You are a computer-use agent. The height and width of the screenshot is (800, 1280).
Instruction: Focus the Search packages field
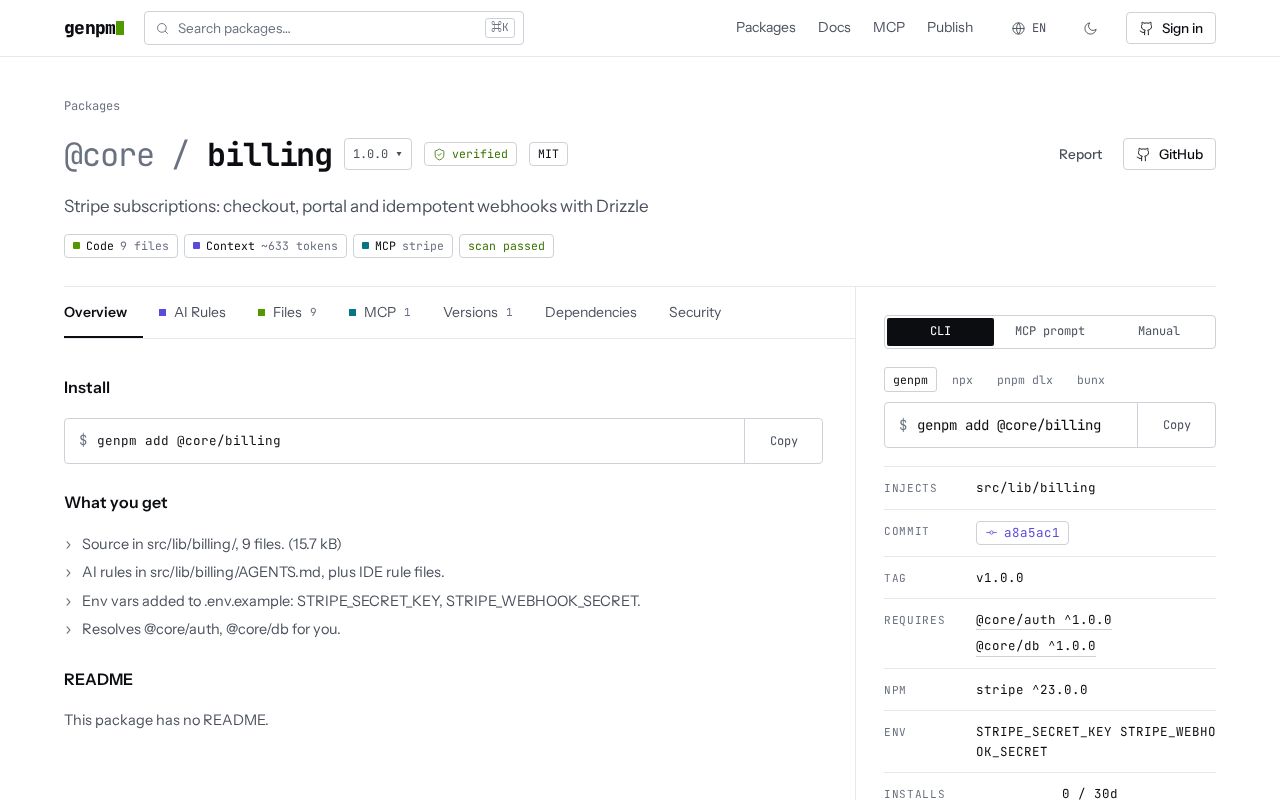point(334,28)
